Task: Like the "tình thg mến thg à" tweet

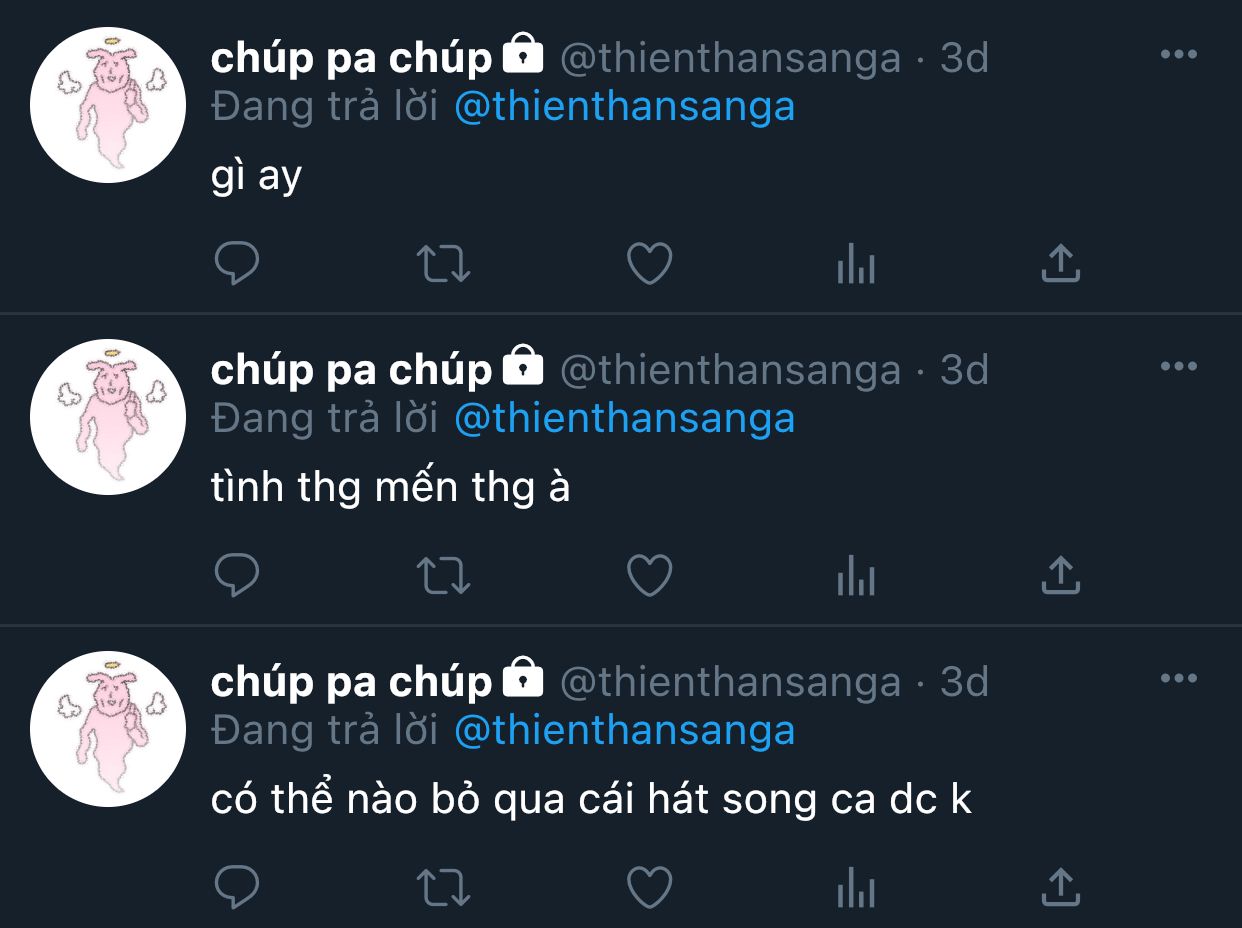Action: pyautogui.click(x=649, y=577)
